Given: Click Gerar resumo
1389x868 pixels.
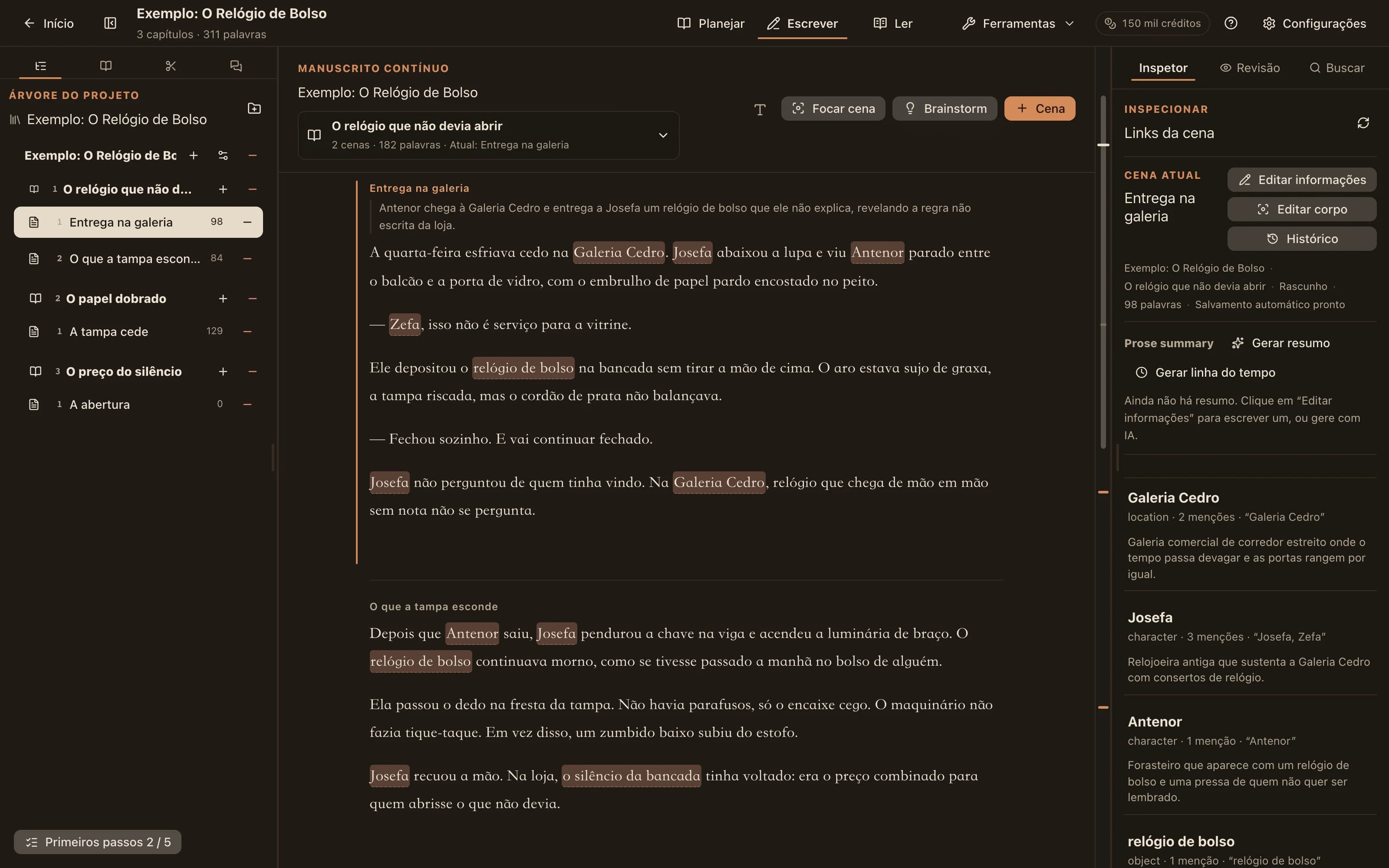Looking at the screenshot, I should pos(1280,343).
